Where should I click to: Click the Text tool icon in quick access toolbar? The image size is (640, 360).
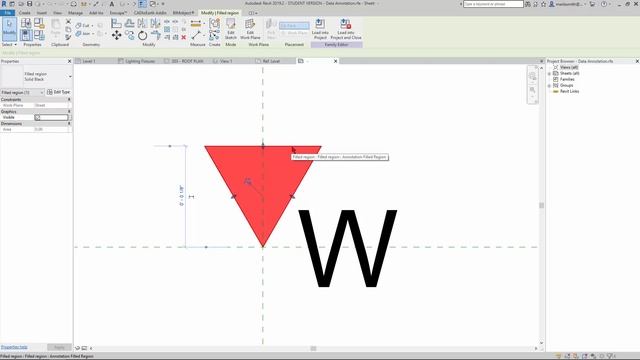point(112,4)
